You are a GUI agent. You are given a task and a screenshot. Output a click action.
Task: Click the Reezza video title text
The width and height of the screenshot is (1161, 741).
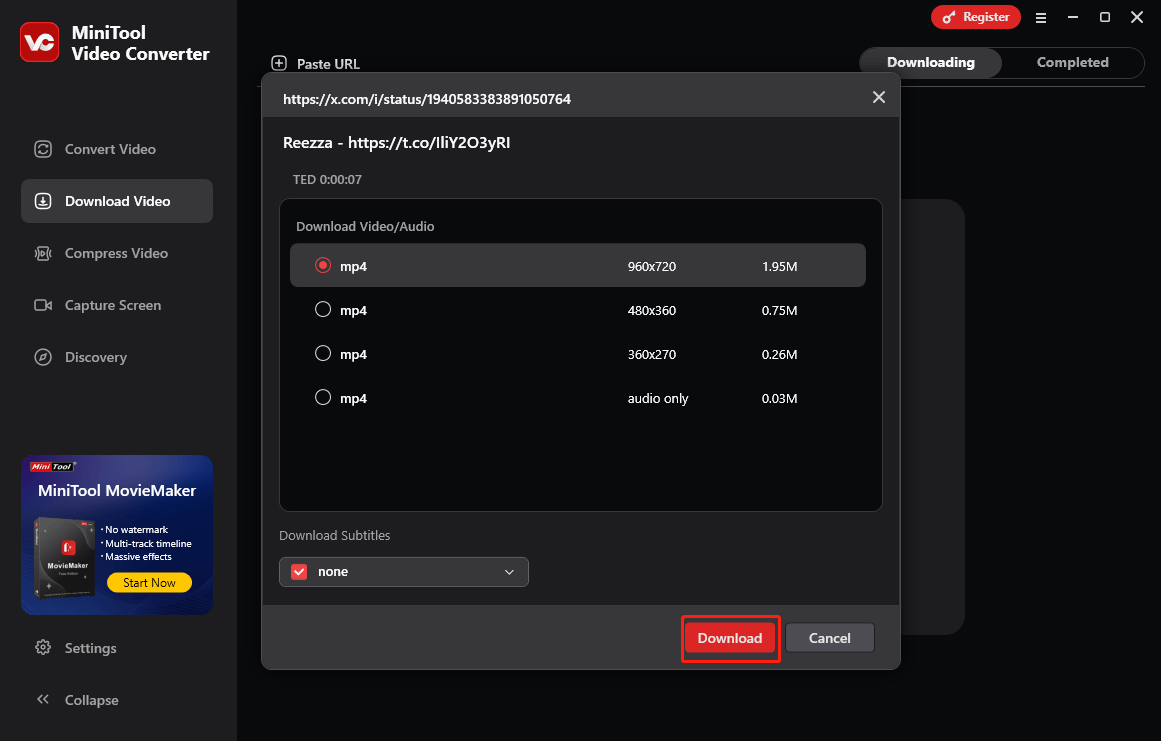[396, 143]
